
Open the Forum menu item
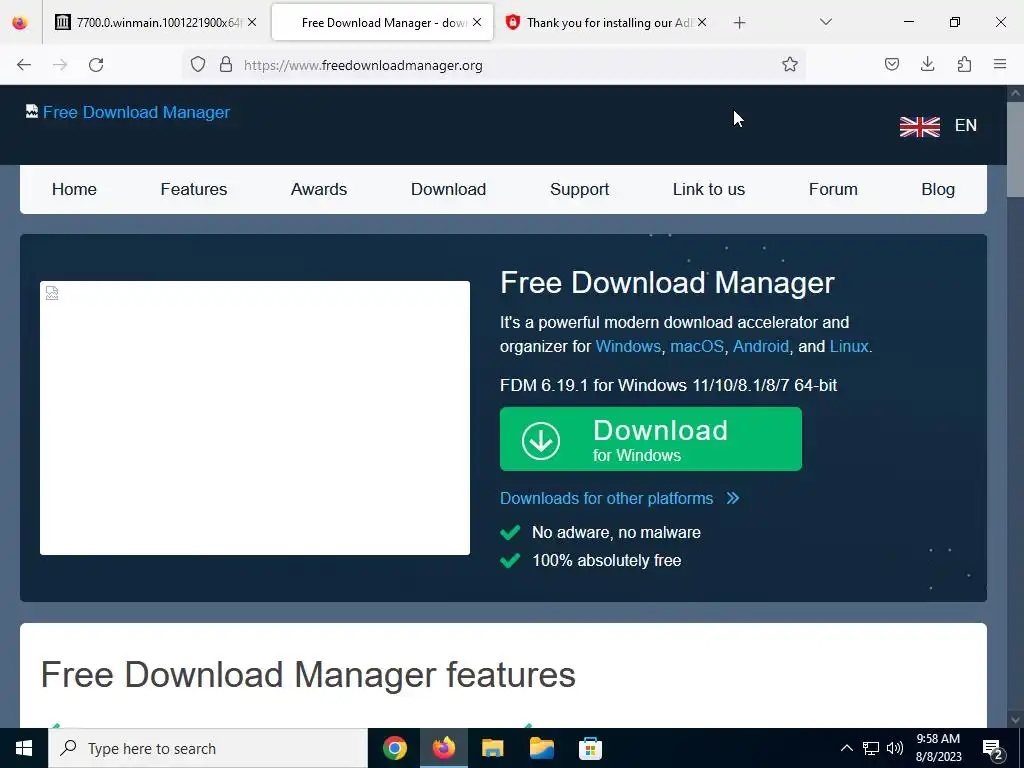tap(833, 189)
